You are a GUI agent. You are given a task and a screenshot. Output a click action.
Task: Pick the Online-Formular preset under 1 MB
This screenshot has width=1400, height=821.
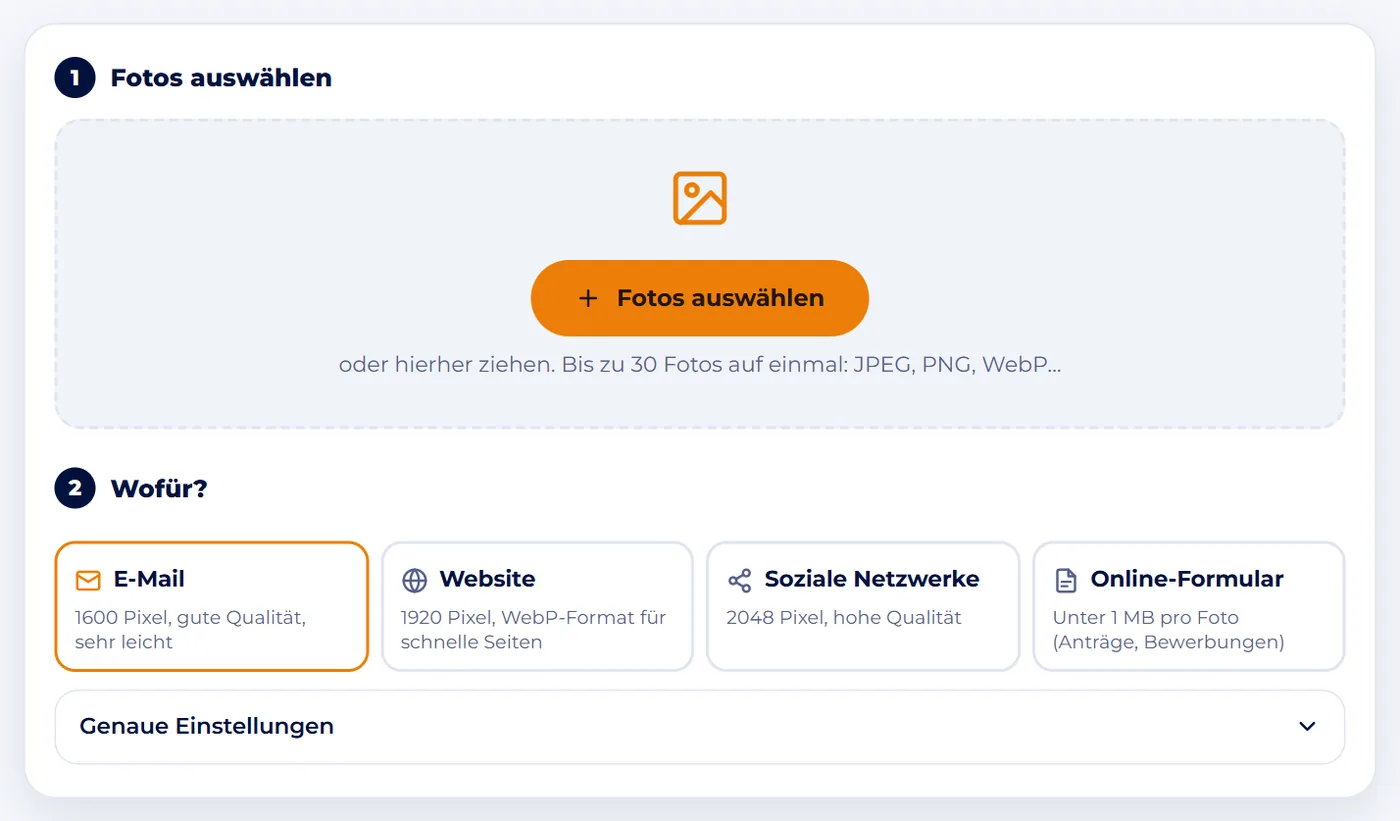1189,606
